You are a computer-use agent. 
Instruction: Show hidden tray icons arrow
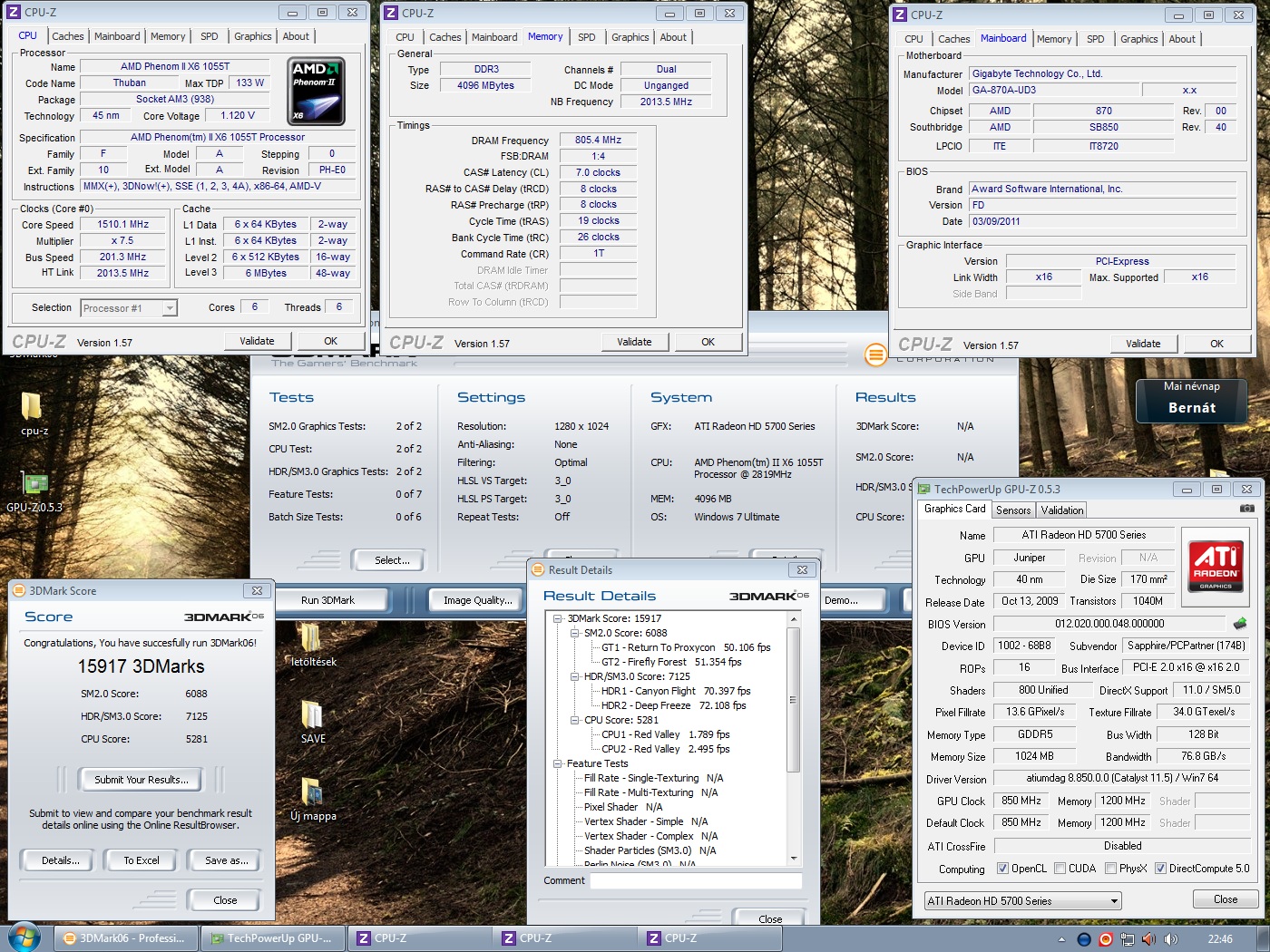1061,939
